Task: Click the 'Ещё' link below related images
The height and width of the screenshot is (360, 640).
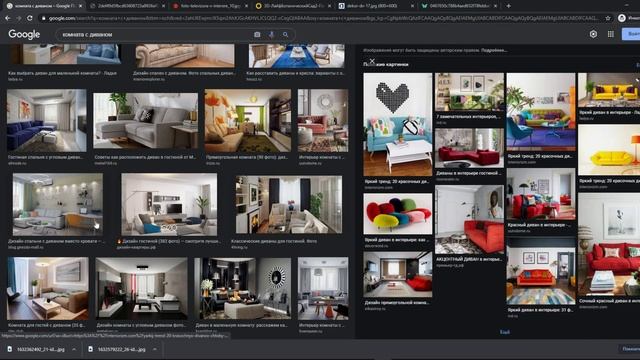Action: pos(505,332)
